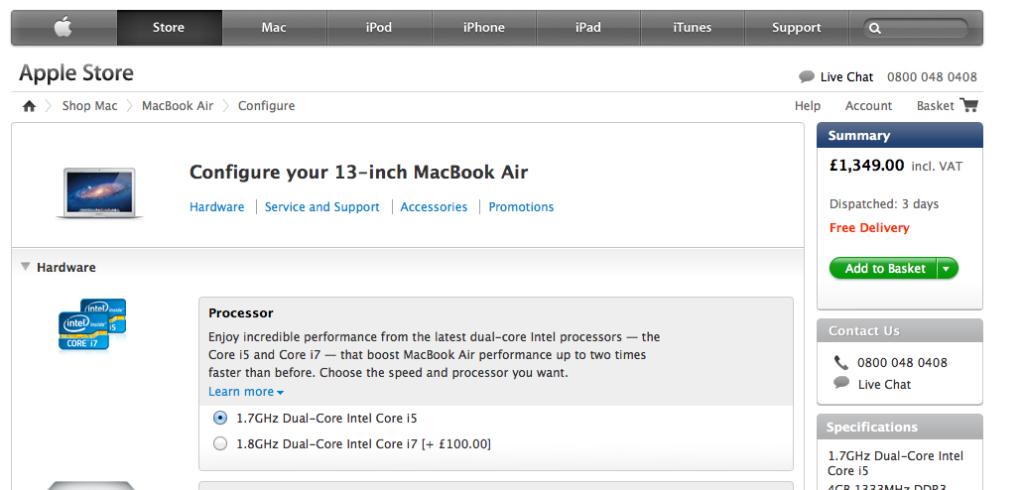1023x490 pixels.
Task: Click the Apple logo in navigation bar
Action: pyautogui.click(x=63, y=27)
